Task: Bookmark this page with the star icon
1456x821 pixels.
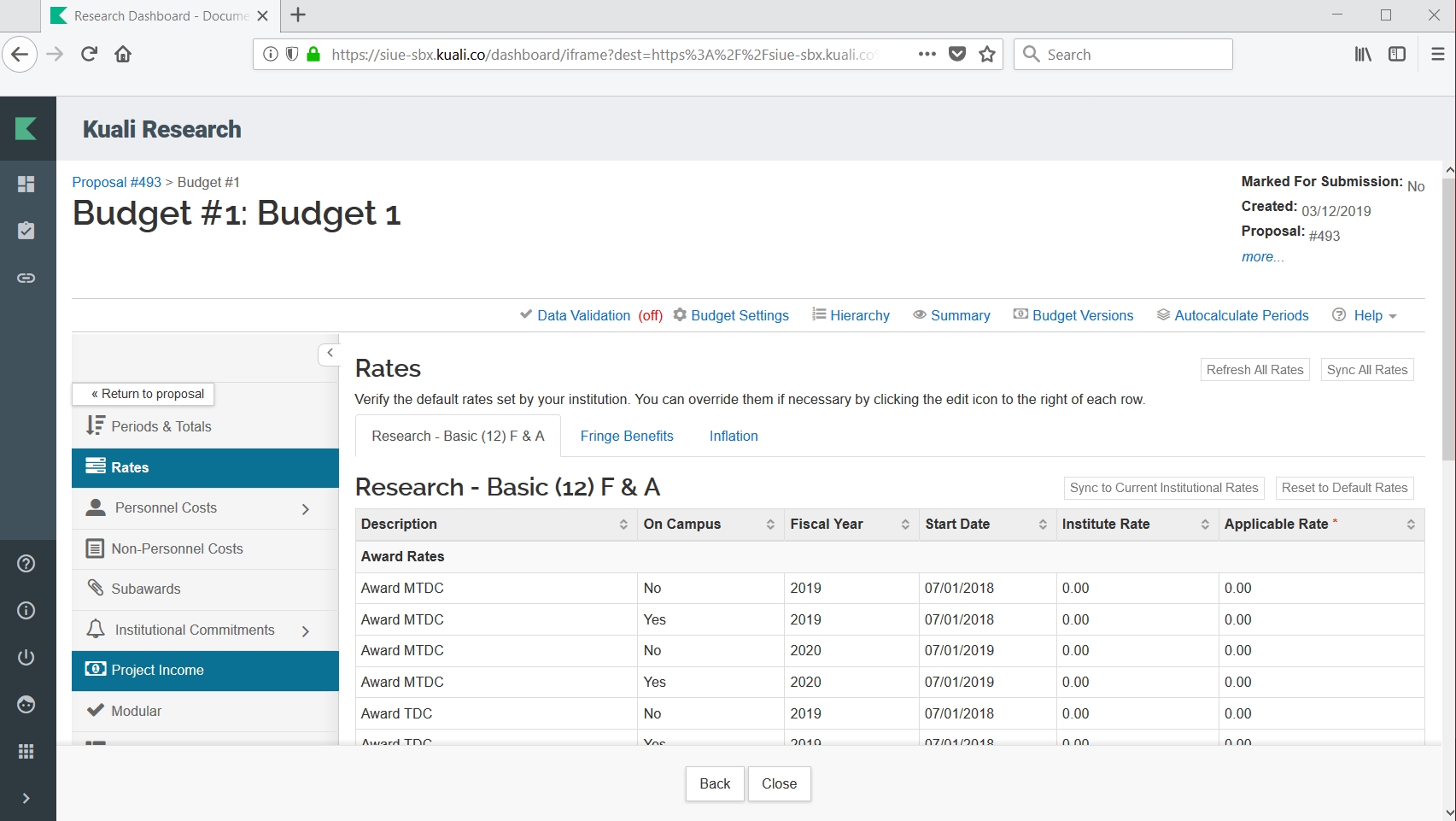Action: 987,55
